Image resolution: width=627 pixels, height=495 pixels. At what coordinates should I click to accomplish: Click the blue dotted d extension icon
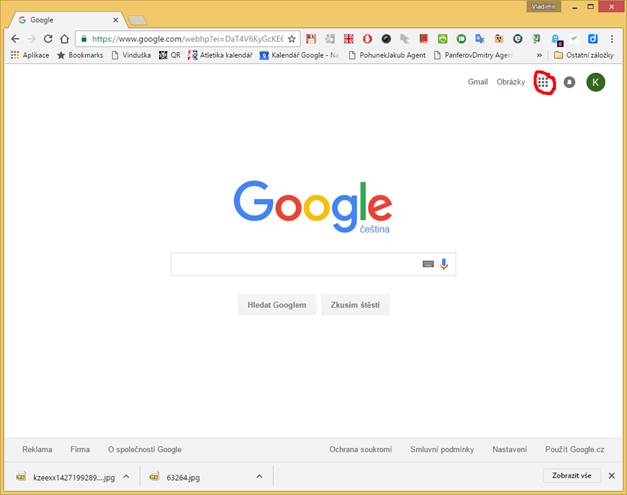click(x=593, y=39)
